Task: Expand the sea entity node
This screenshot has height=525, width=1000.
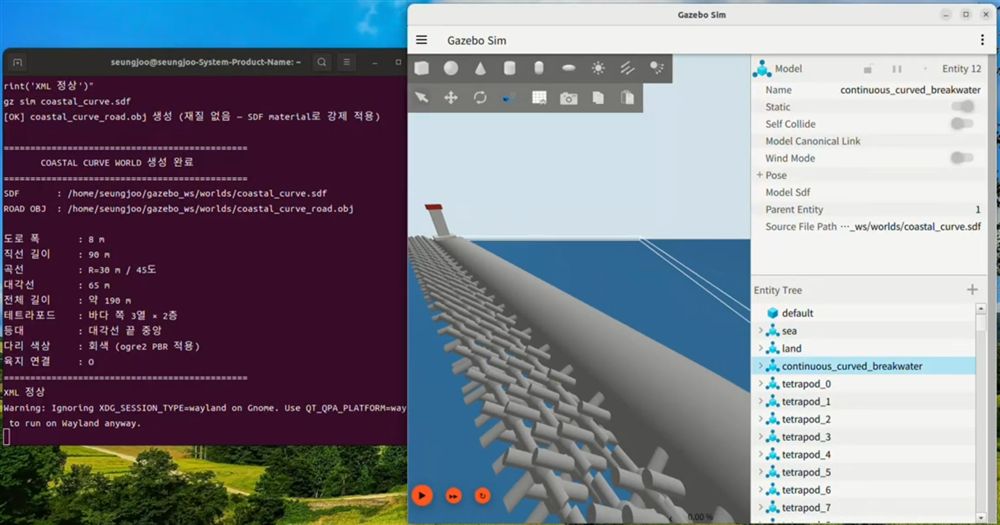Action: click(760, 330)
